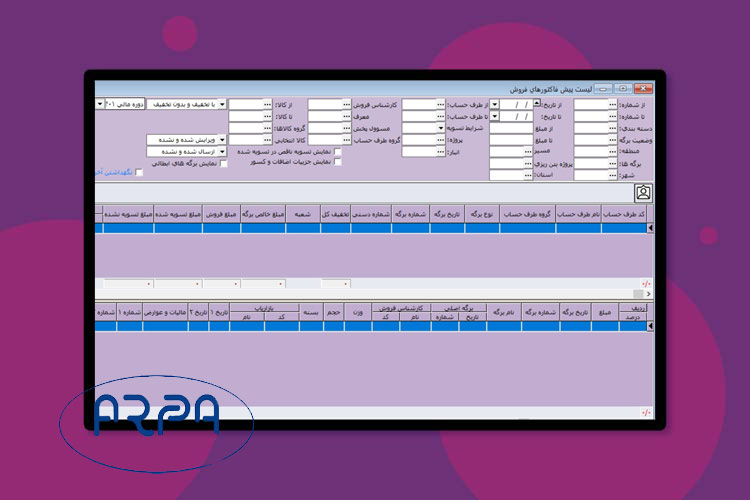Click the نگهداشتن link text

click(122, 173)
